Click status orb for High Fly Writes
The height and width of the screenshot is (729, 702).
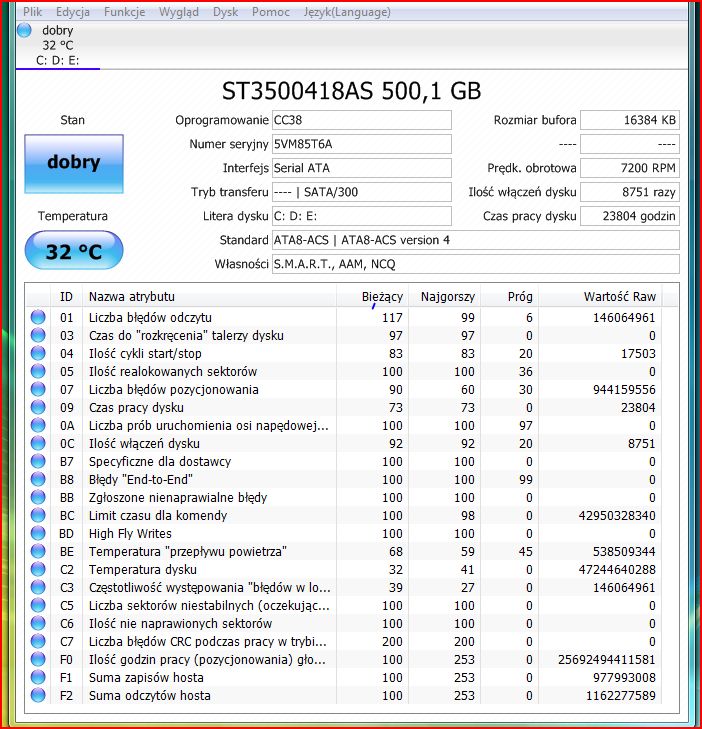tap(38, 533)
